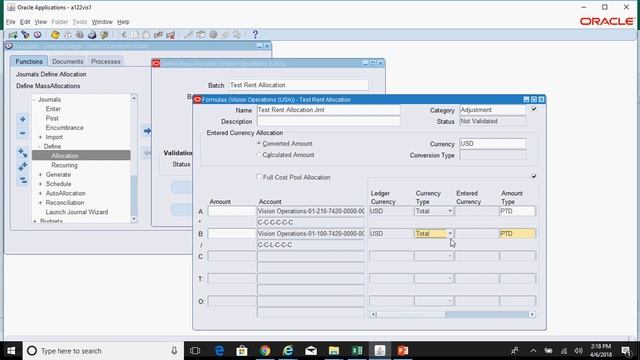This screenshot has width=640, height=360.
Task: Click the Edit Field pencil toolbar icon
Action: [188, 35]
